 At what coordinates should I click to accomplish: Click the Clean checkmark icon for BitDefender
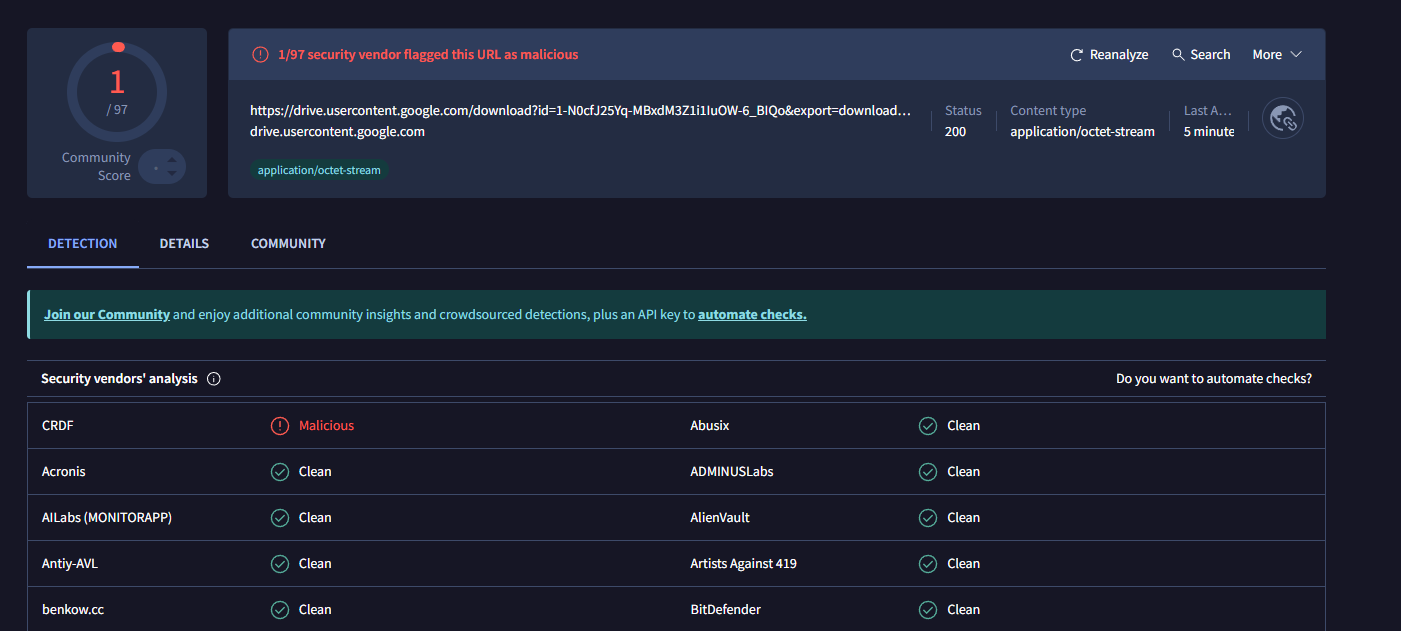coord(928,610)
